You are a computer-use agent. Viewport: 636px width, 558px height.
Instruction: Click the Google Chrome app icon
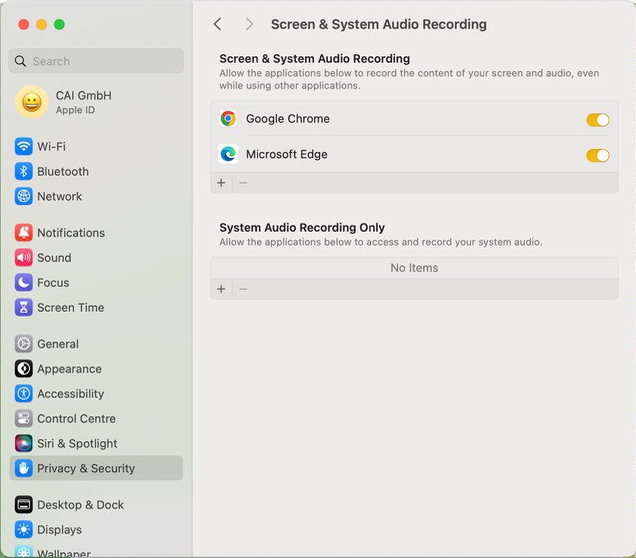tap(228, 119)
